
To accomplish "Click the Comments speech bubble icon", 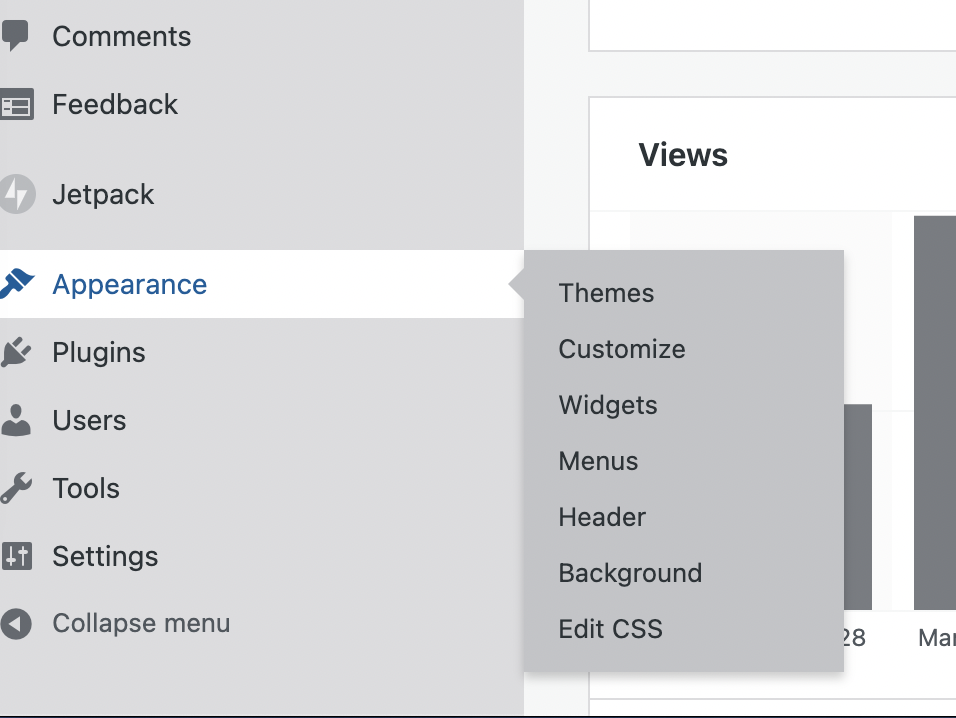I will (x=14, y=37).
